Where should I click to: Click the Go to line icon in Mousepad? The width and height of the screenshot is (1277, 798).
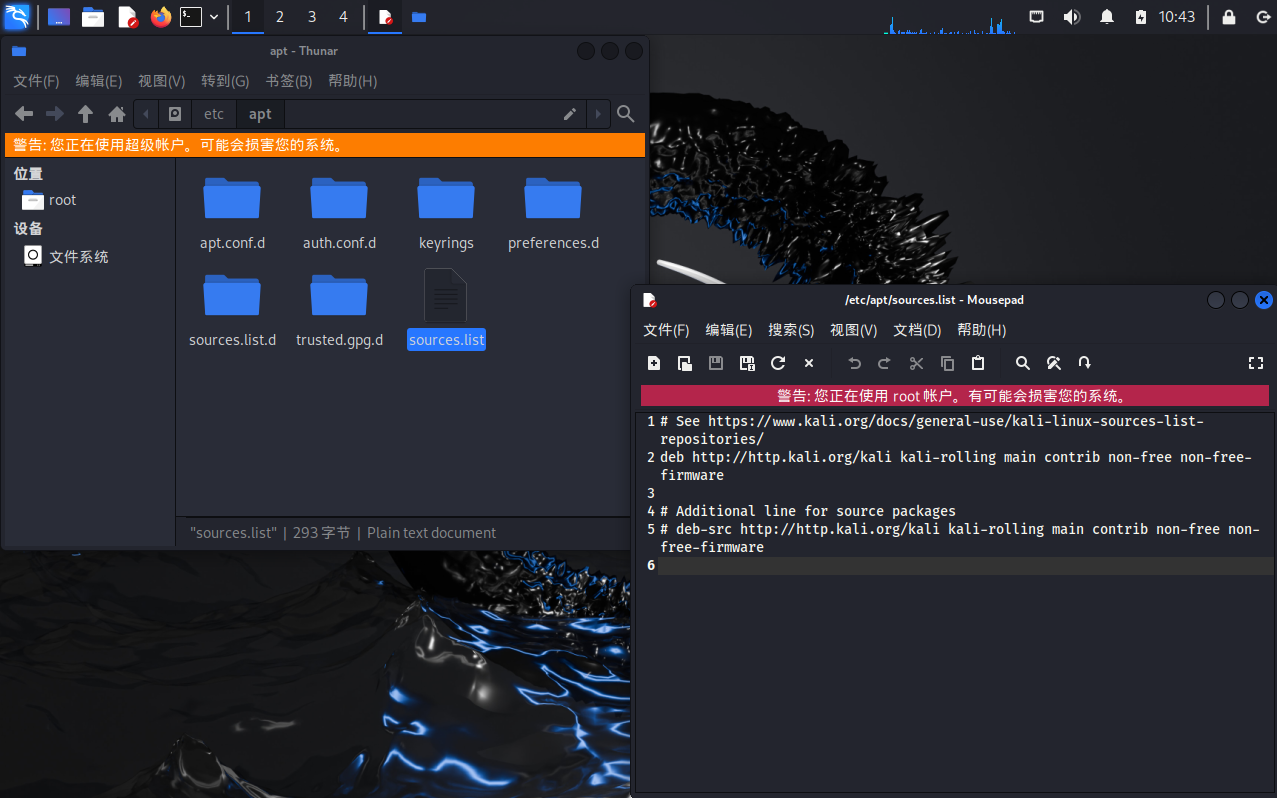click(x=1085, y=363)
